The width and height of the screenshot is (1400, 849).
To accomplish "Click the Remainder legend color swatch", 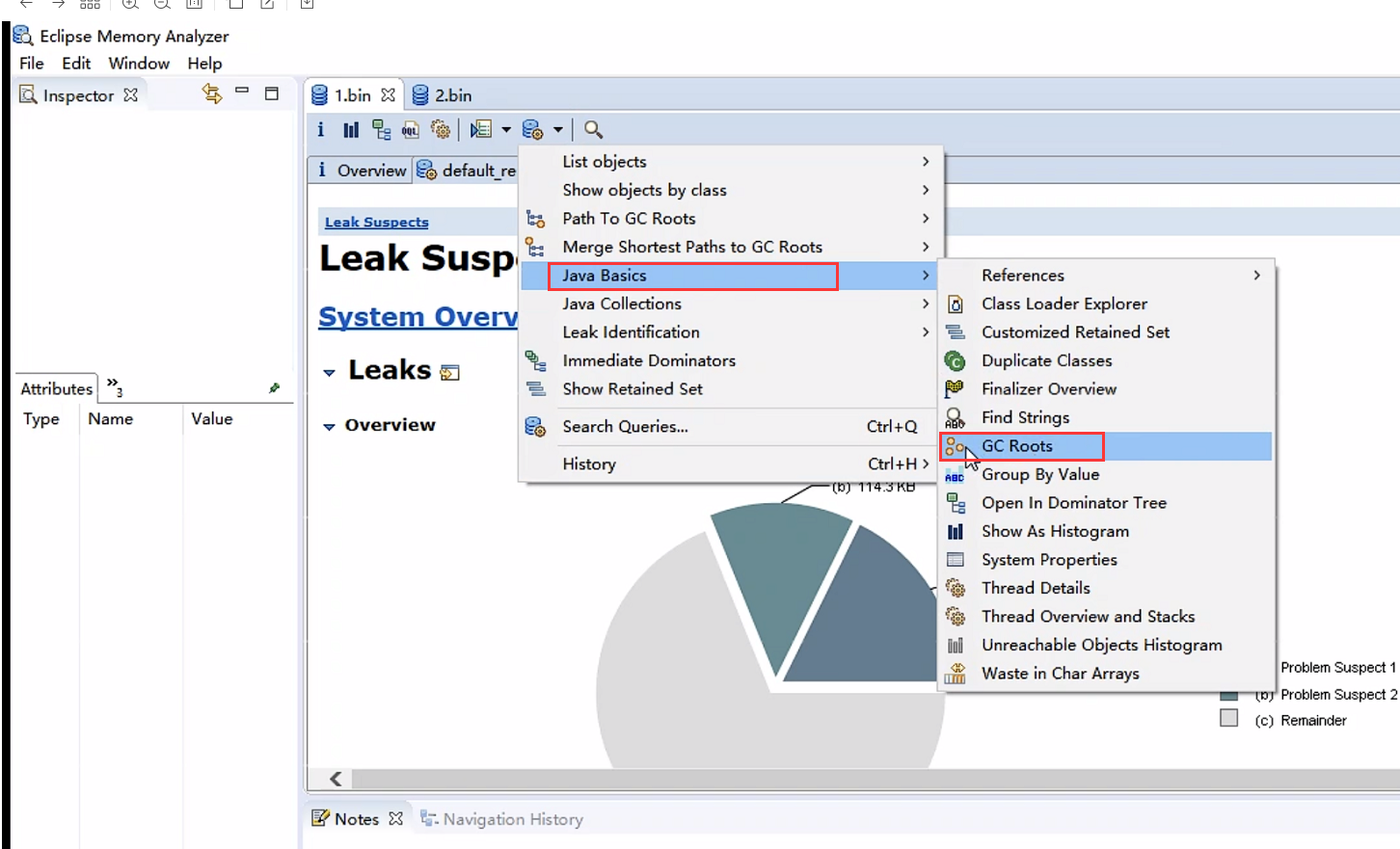I will click(x=1228, y=718).
